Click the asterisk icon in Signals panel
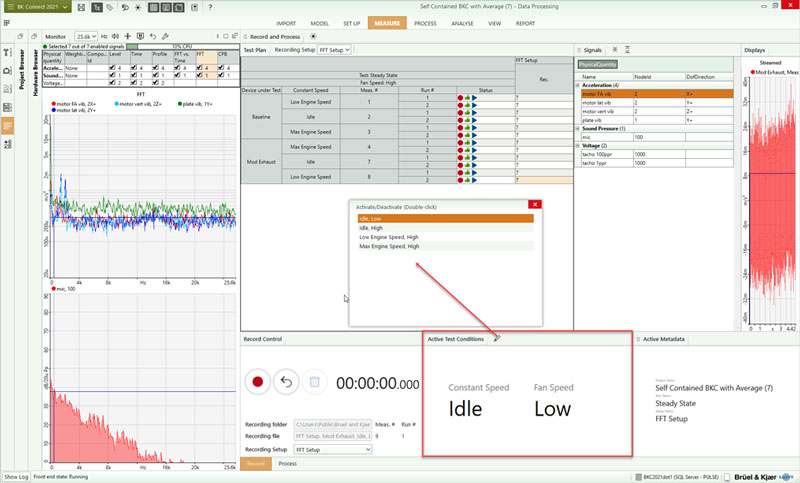Image resolution: width=800 pixels, height=483 pixels. pos(615,49)
